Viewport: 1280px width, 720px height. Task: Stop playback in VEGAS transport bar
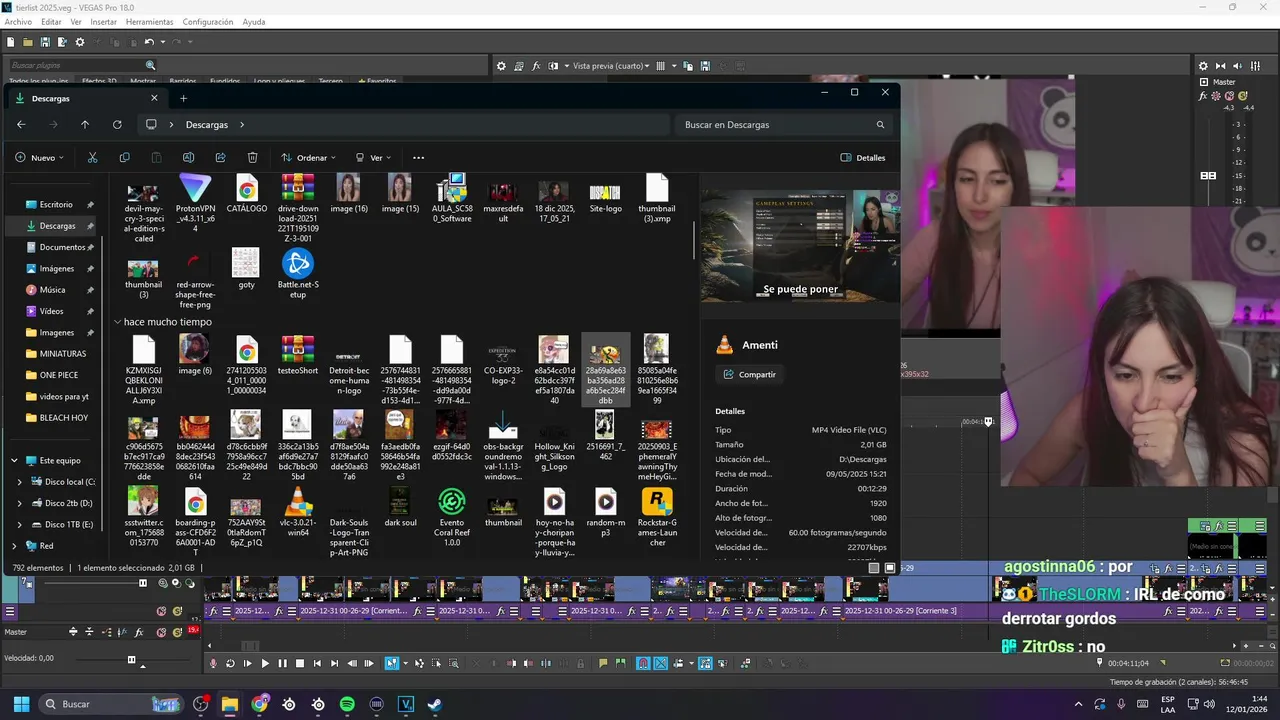[300, 663]
